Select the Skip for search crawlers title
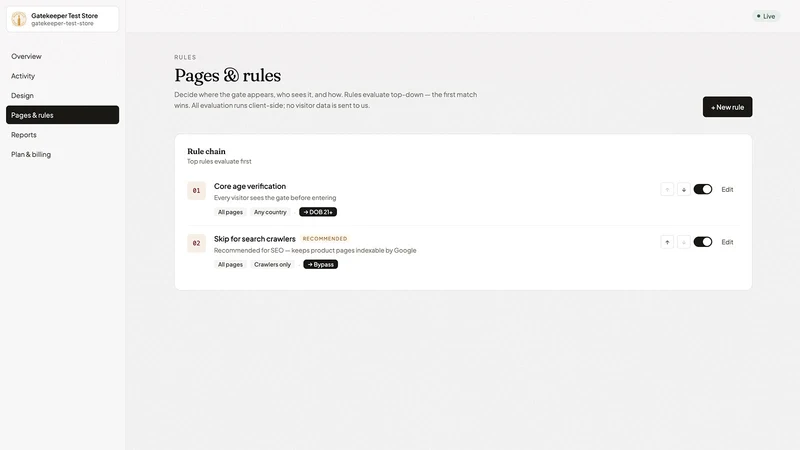 point(255,239)
